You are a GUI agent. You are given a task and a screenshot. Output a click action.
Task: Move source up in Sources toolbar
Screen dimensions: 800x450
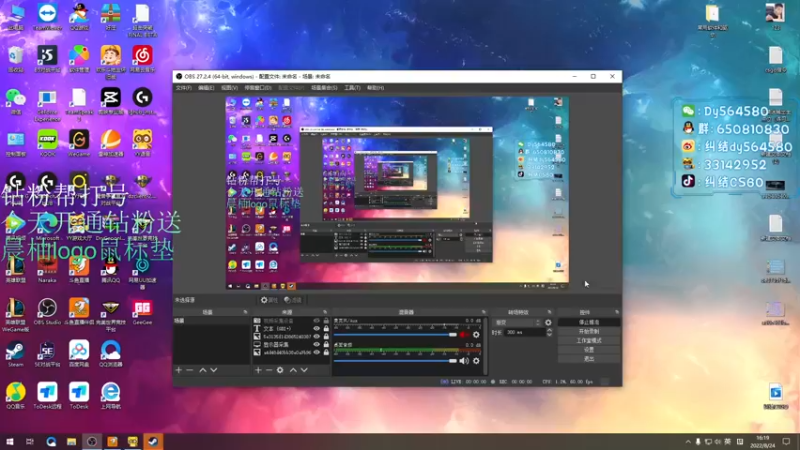293,370
